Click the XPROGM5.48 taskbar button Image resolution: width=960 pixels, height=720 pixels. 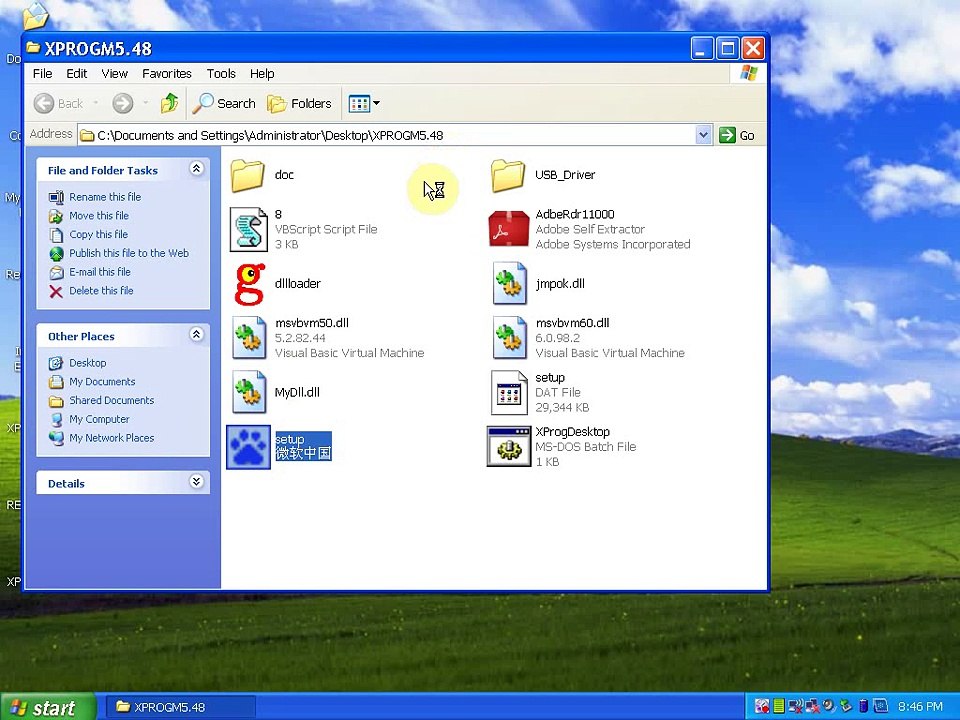pos(180,707)
